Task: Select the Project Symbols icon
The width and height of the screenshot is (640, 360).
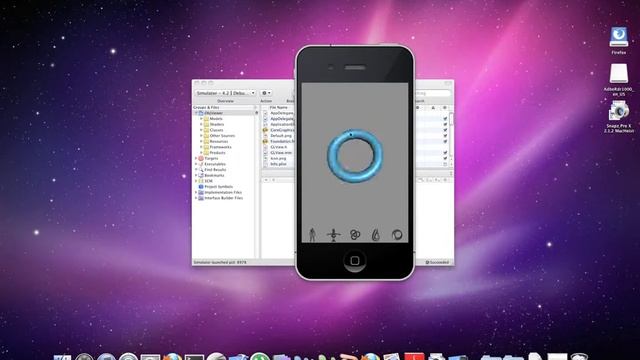Action: click(x=201, y=187)
